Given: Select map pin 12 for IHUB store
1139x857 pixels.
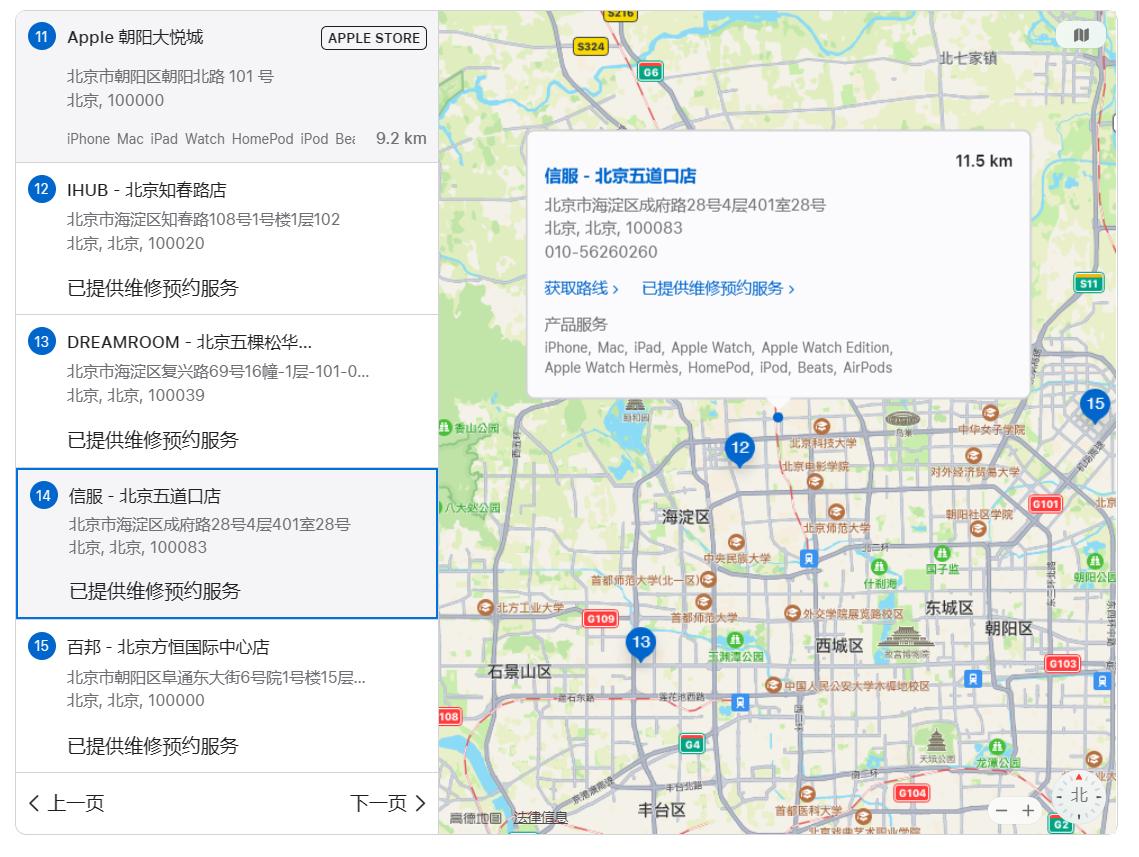Looking at the screenshot, I should pos(740,450).
